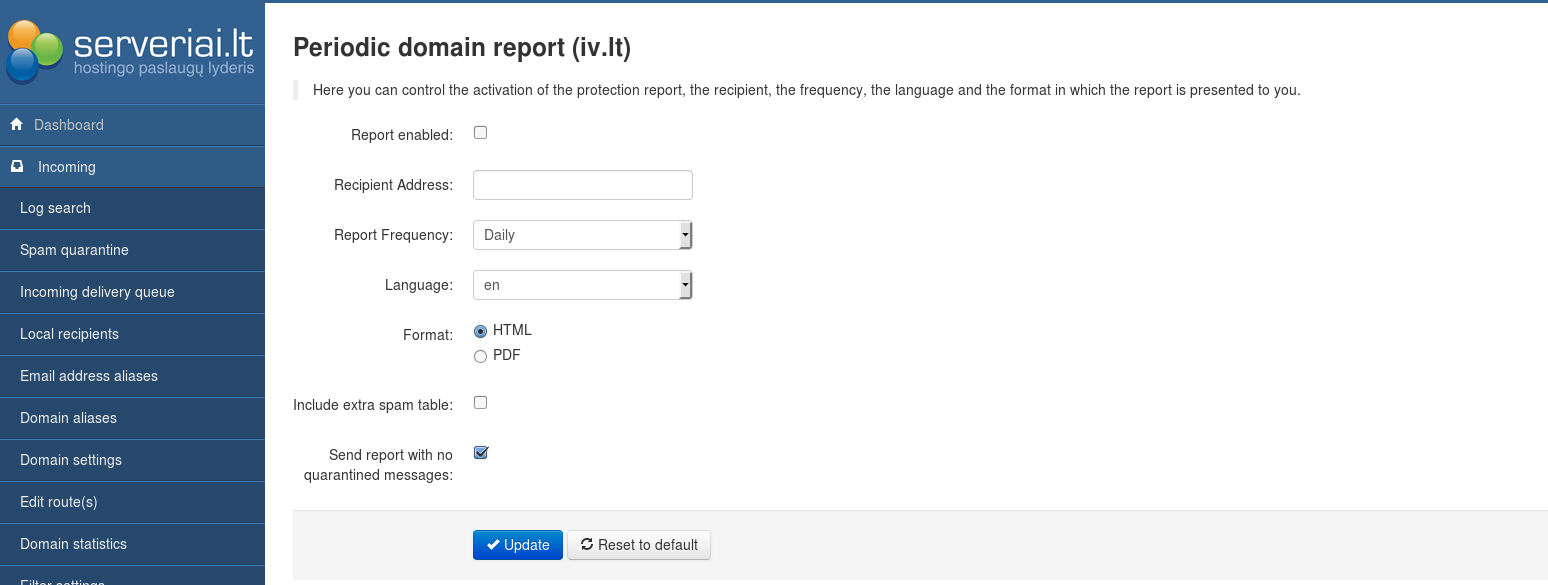The width and height of the screenshot is (1548, 585).
Task: Click the Recipient Address input field
Action: (x=582, y=185)
